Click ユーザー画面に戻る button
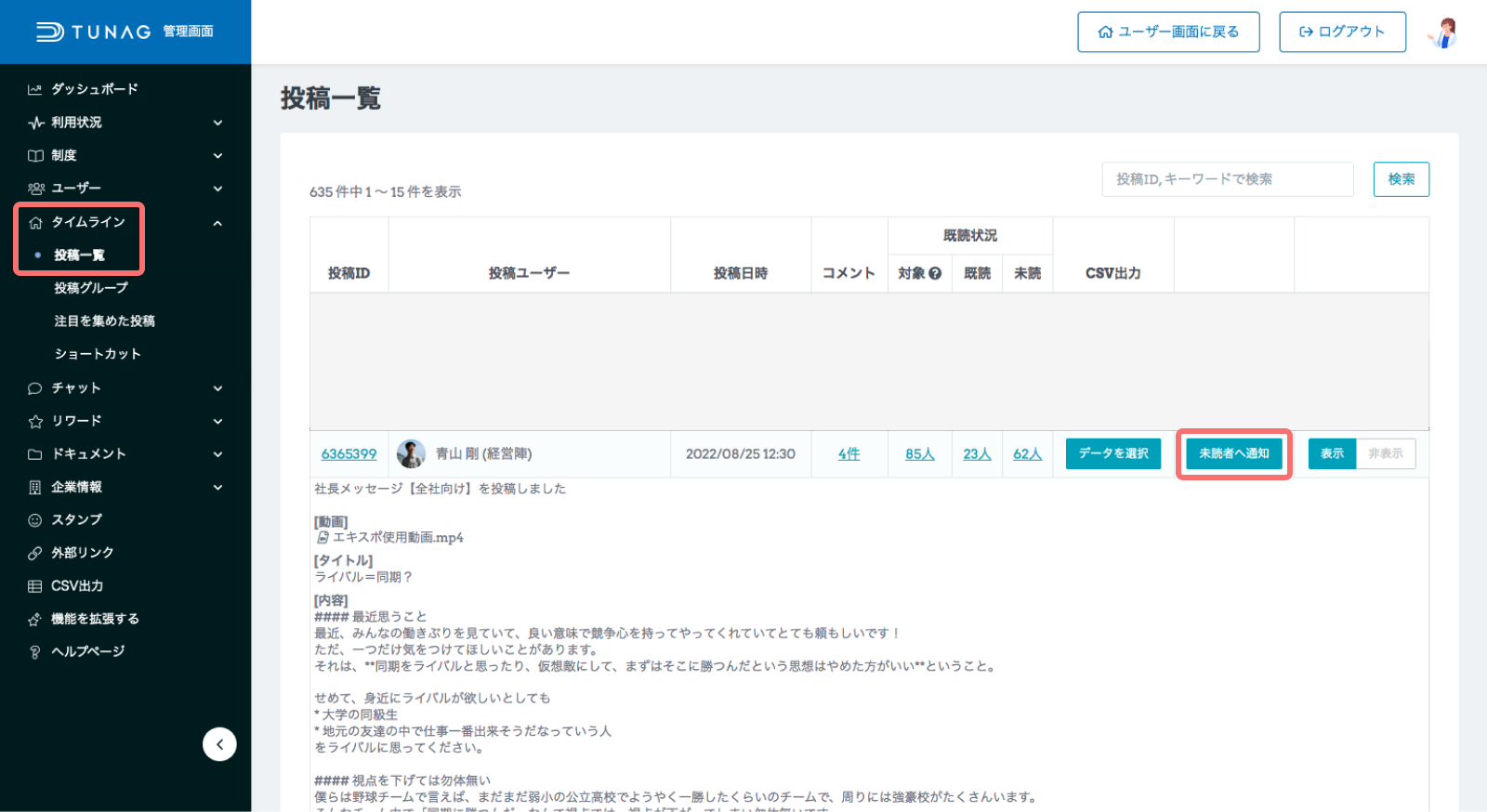 pyautogui.click(x=1168, y=32)
